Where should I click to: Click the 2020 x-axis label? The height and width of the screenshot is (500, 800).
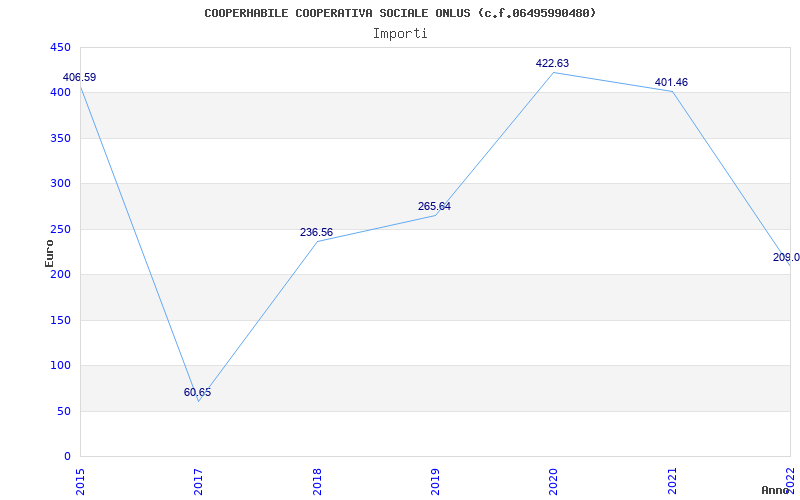pos(554,482)
